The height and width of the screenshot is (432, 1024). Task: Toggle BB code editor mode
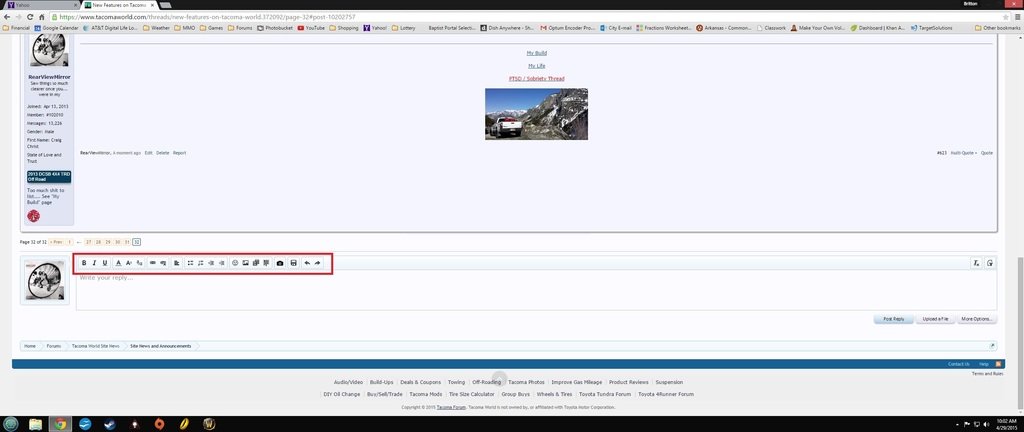click(990, 263)
